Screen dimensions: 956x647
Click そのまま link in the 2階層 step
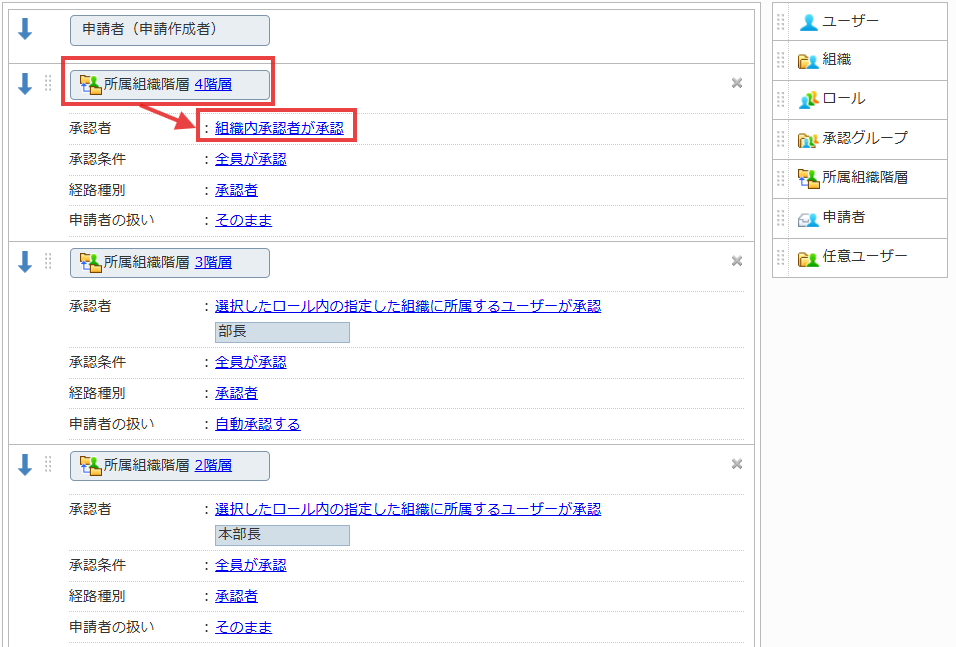tap(243, 627)
